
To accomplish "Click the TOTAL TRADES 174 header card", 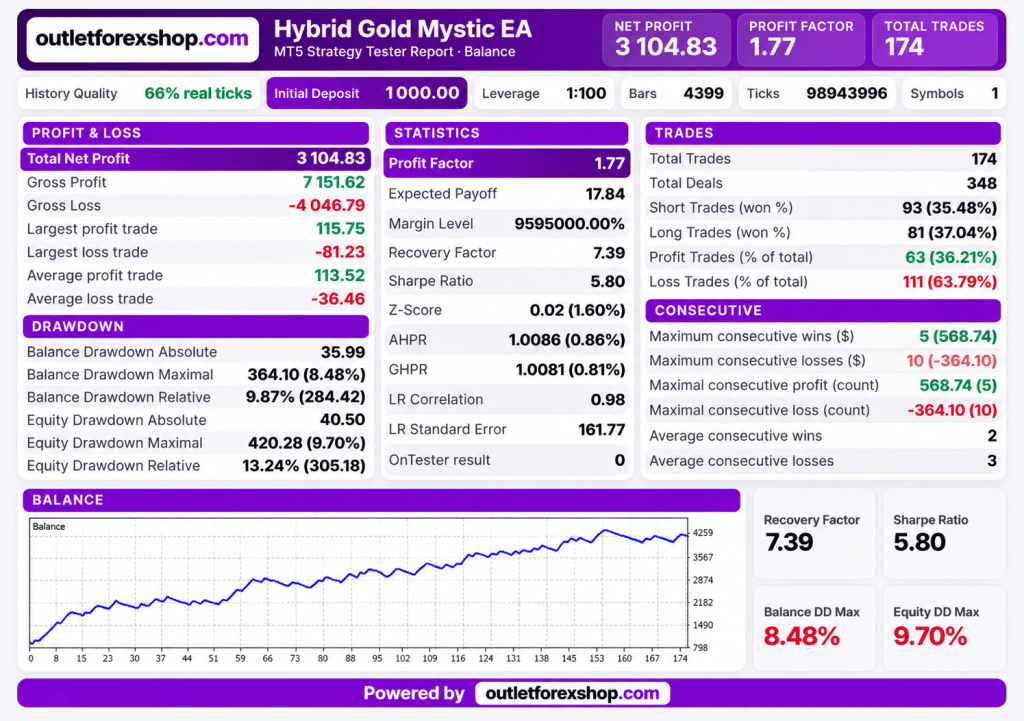I will (x=935, y=40).
